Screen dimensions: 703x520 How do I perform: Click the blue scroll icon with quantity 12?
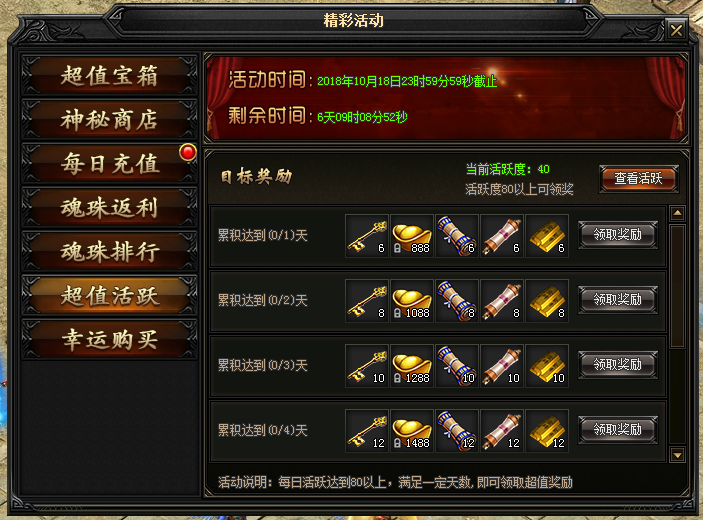click(x=457, y=431)
